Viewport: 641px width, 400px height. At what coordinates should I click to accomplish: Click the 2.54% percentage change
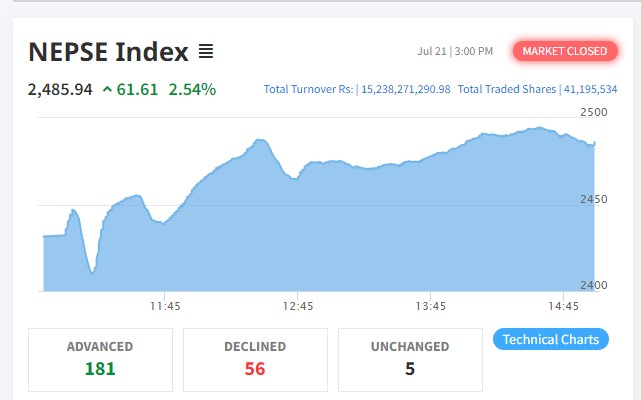pyautogui.click(x=192, y=90)
